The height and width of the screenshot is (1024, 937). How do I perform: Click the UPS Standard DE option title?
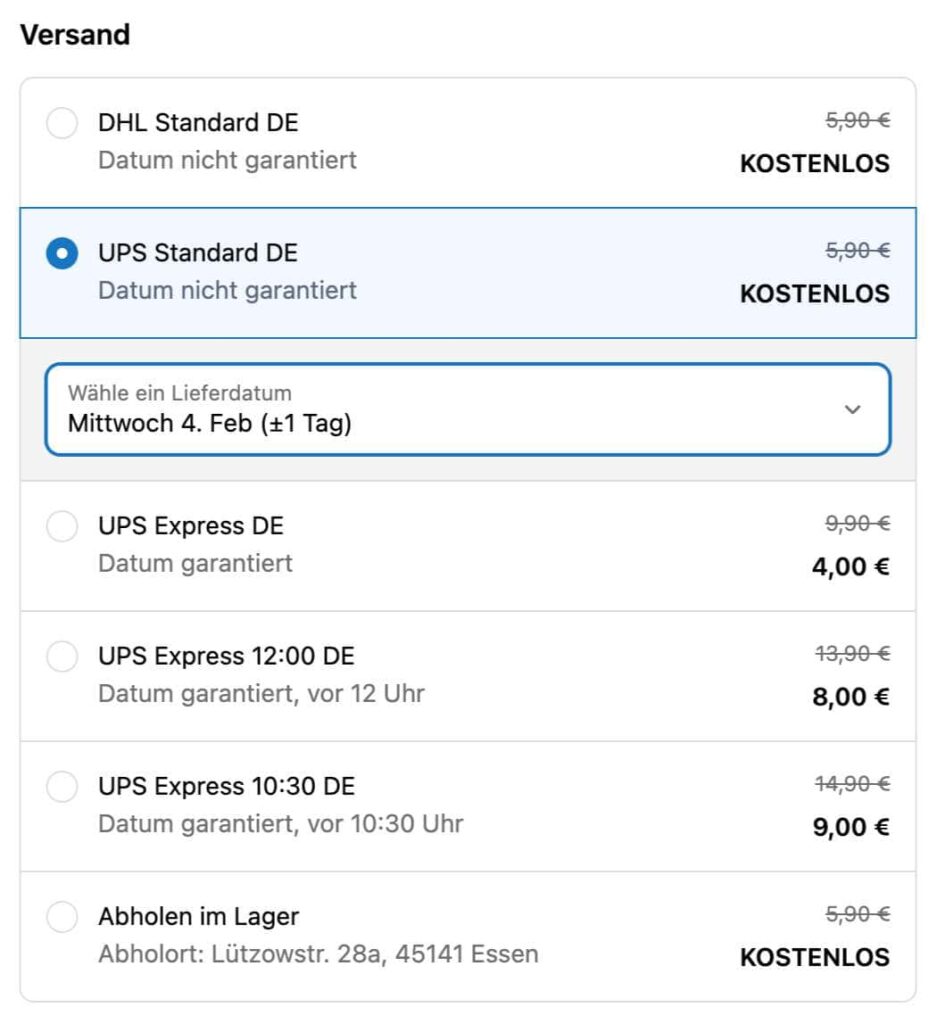tap(198, 253)
